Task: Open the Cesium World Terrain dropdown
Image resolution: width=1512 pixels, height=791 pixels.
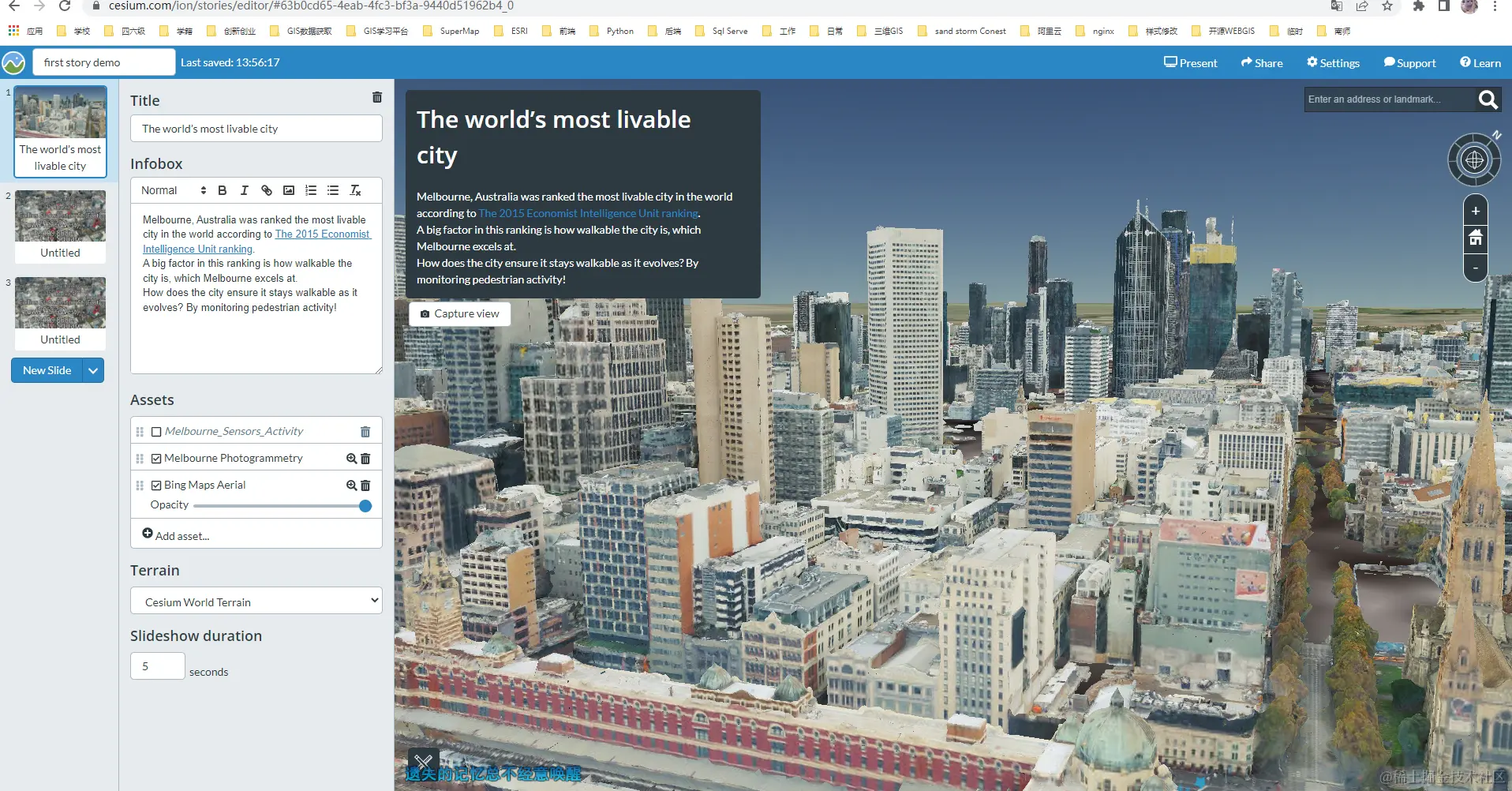Action: click(256, 601)
